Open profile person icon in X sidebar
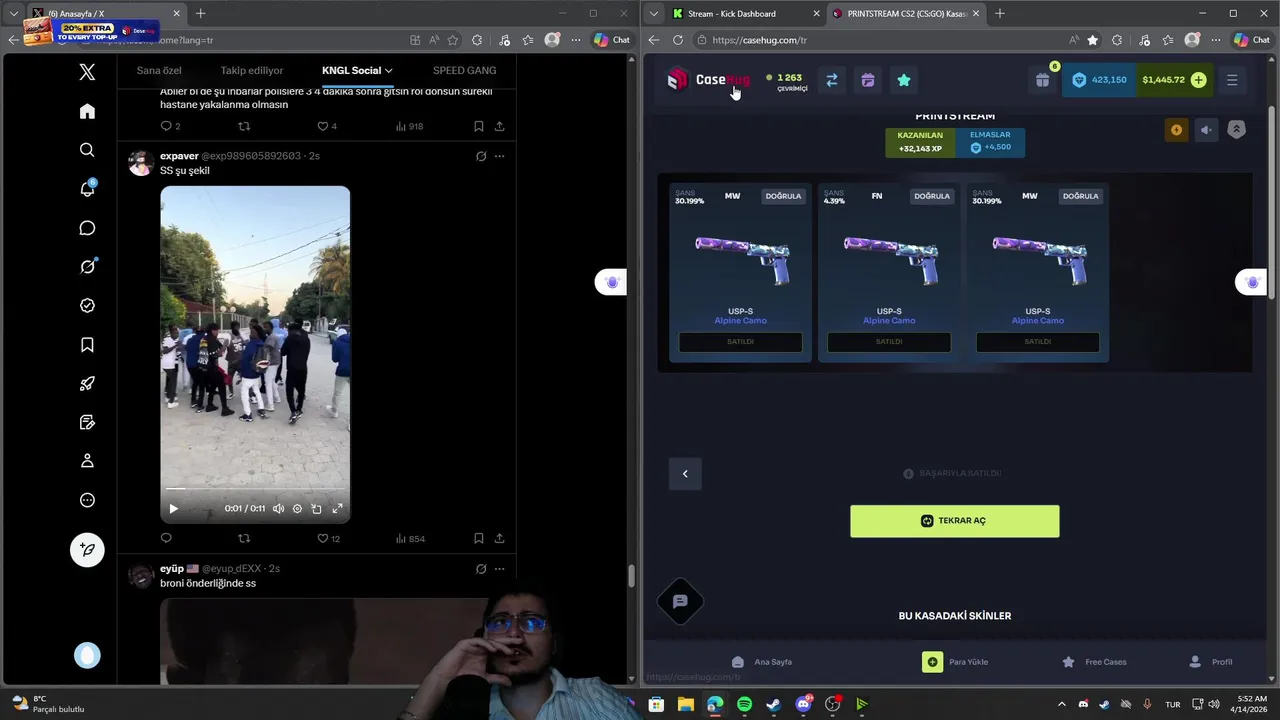The width and height of the screenshot is (1280, 720). (87, 461)
